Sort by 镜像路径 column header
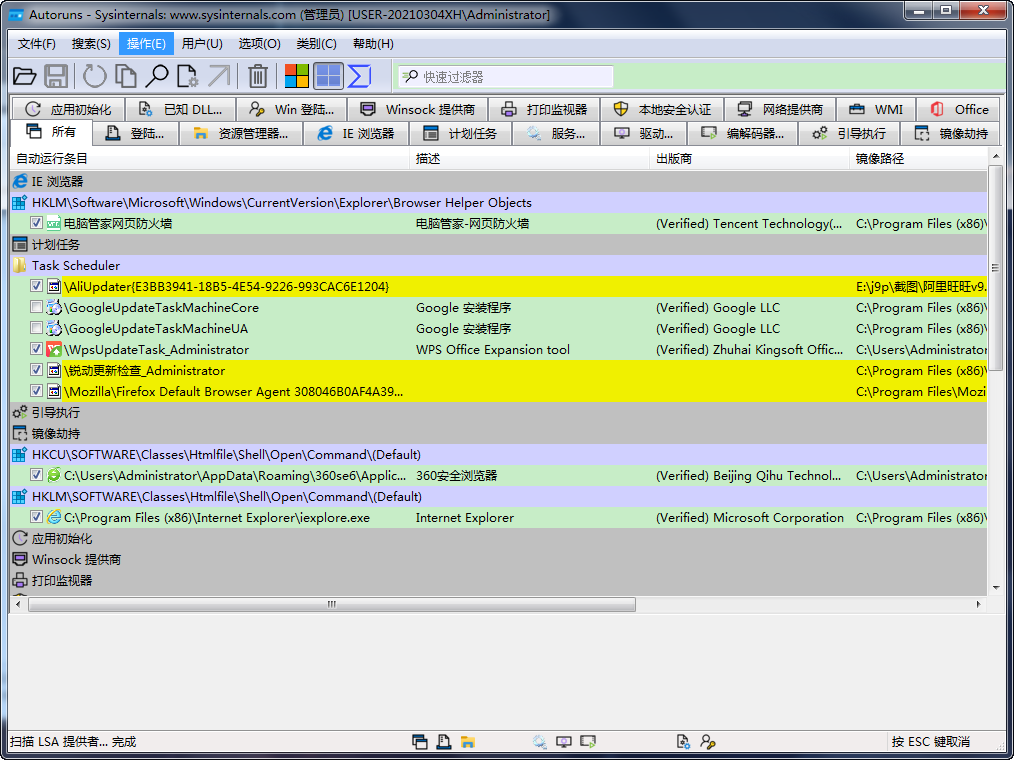Screen dimensions: 1014x760 [918, 158]
